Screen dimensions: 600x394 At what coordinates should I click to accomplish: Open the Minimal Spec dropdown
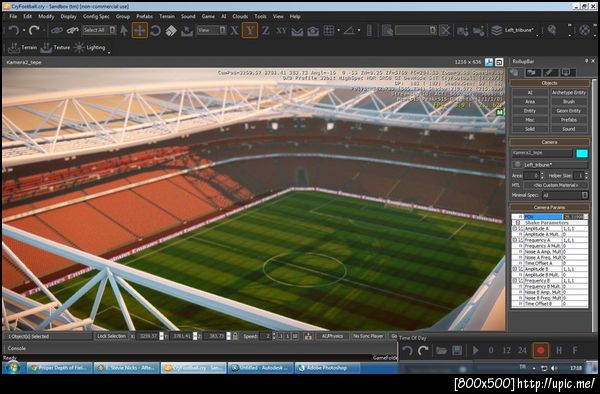point(564,195)
